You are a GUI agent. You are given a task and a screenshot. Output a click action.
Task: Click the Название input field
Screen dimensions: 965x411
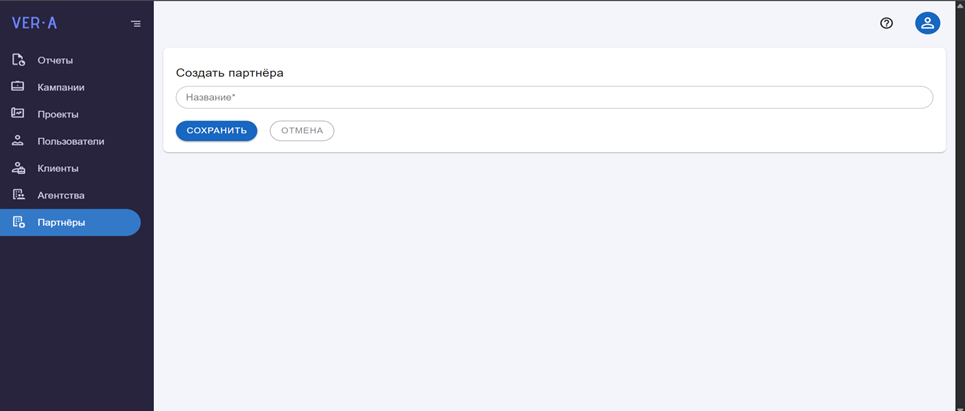[x=555, y=97]
